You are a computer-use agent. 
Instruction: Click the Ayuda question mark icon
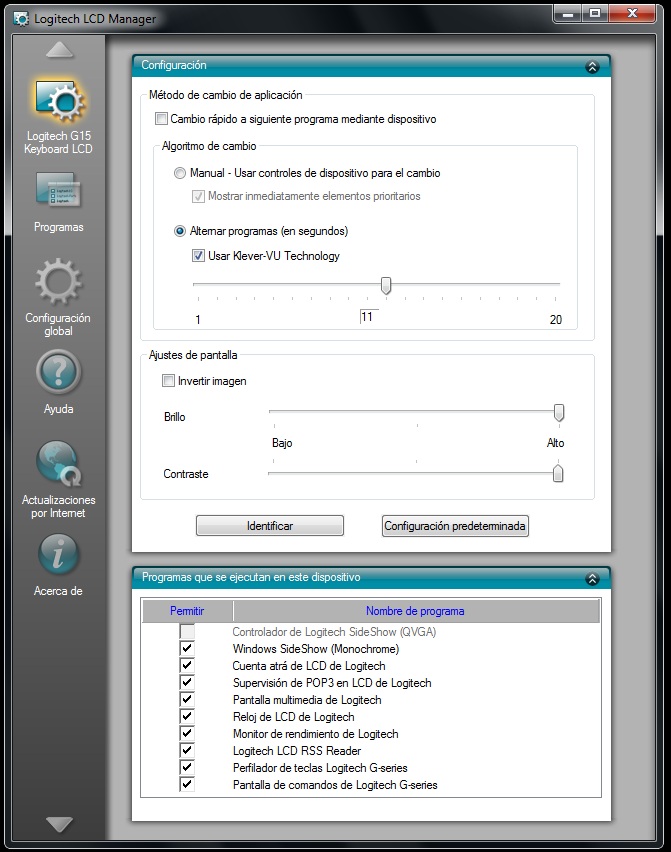click(x=58, y=372)
